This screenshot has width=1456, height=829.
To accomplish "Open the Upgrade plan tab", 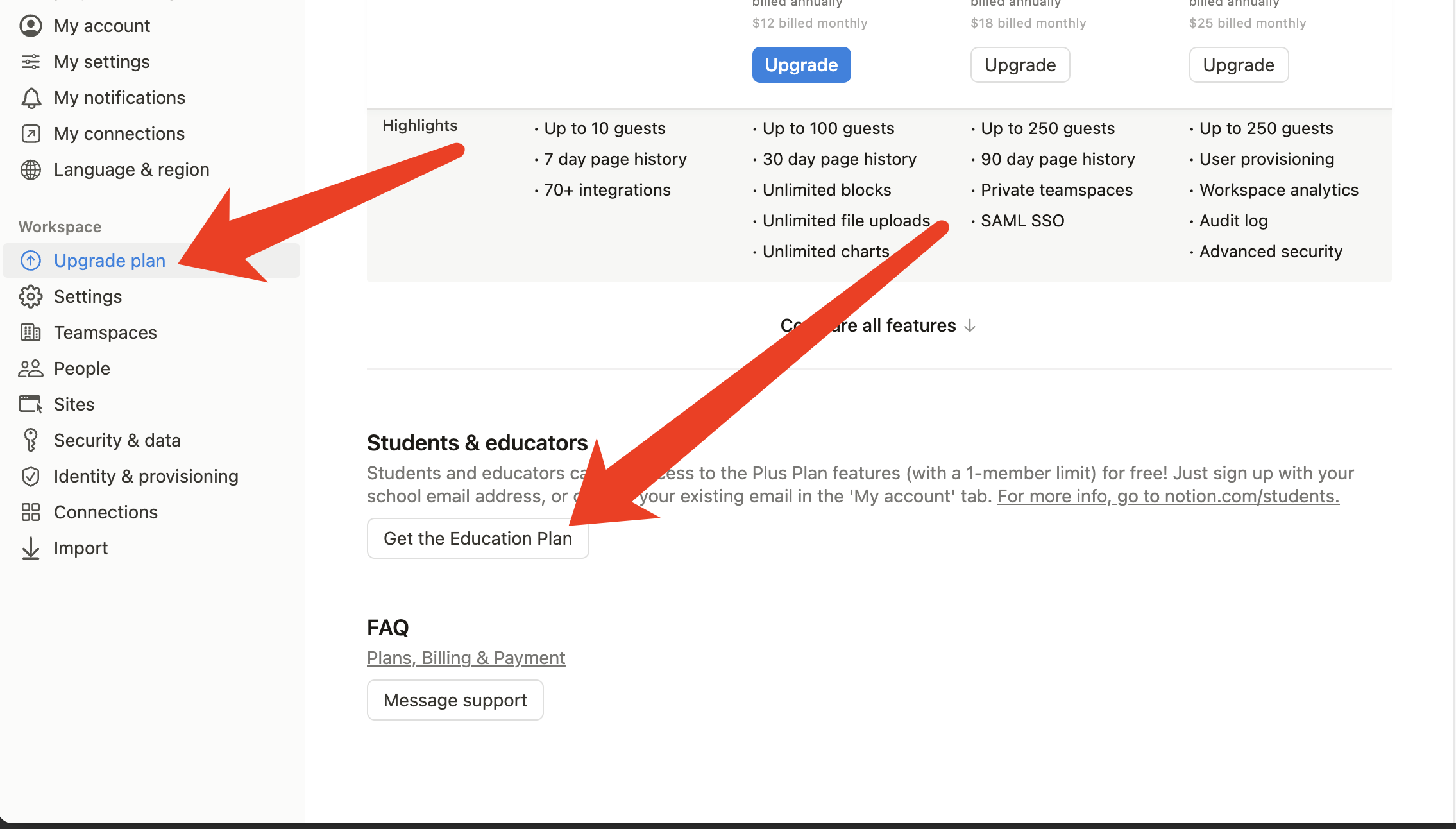I will pyautogui.click(x=110, y=261).
